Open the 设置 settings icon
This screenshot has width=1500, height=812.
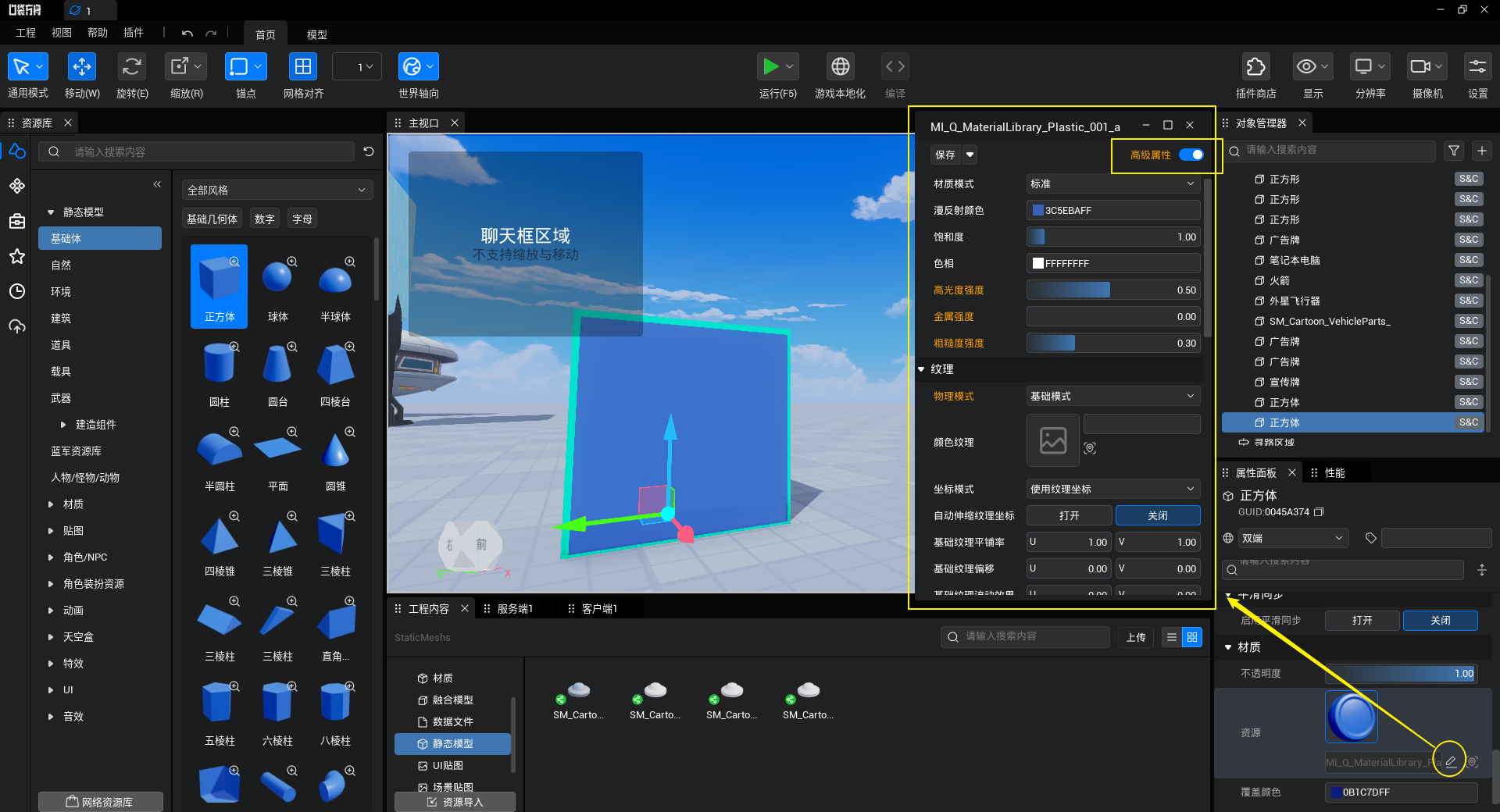1477,66
